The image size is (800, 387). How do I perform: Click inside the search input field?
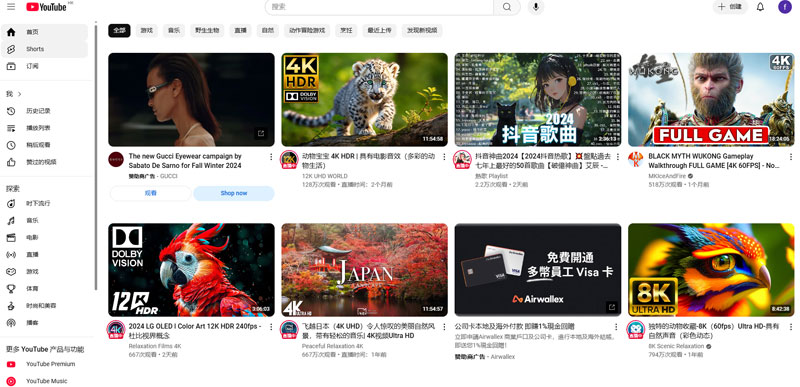380,7
